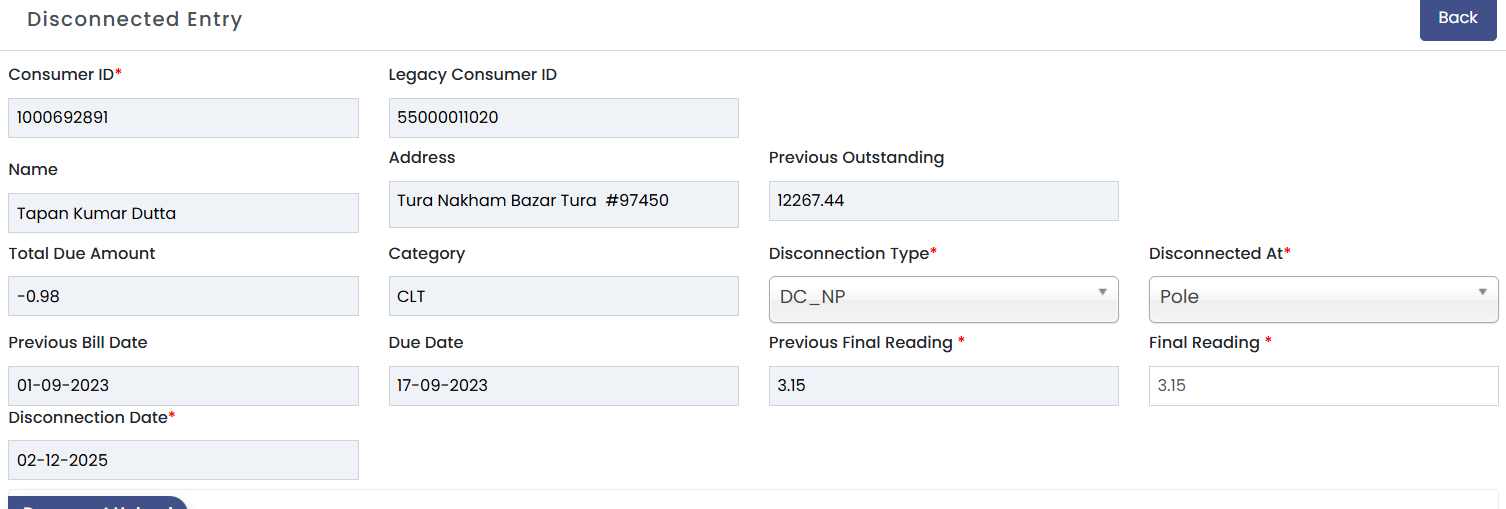Click the Disconnected Entry page heading
Viewport: 1506px width, 509px height.
135,19
